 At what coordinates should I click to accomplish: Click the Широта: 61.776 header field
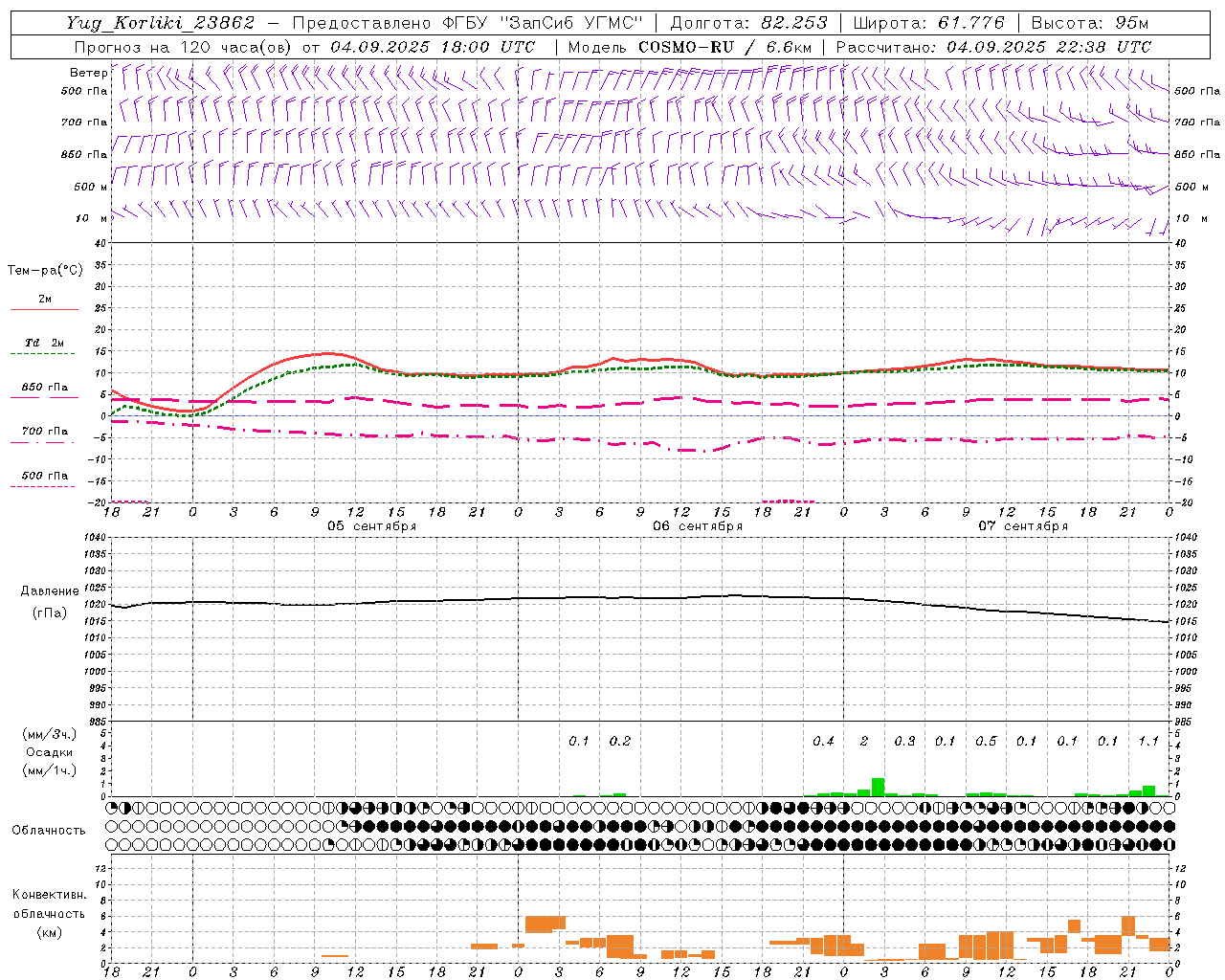pyautogui.click(x=928, y=23)
